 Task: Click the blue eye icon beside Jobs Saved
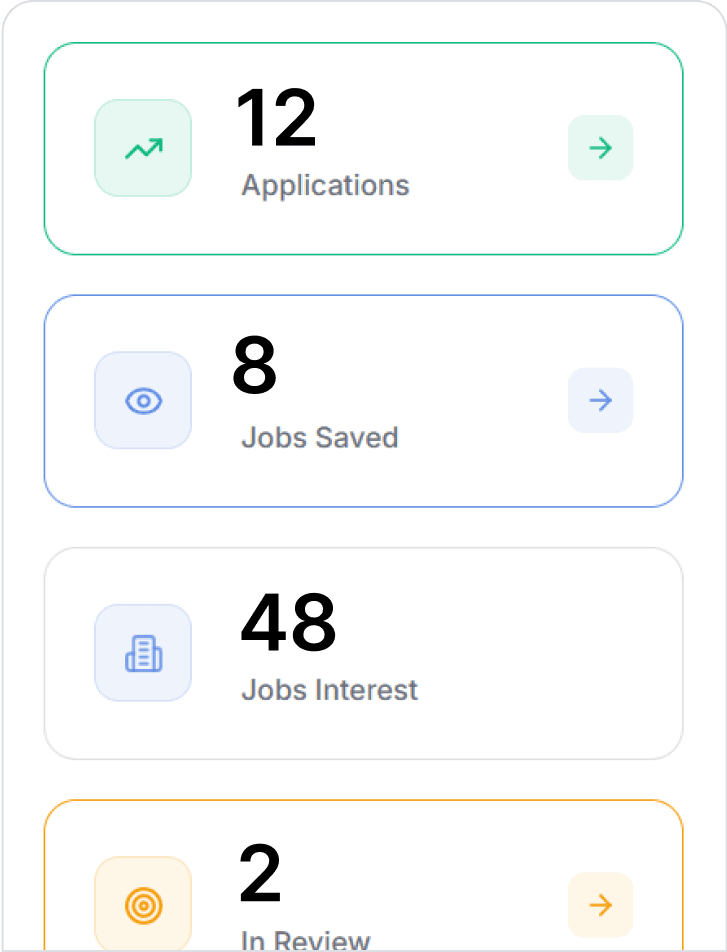(143, 401)
